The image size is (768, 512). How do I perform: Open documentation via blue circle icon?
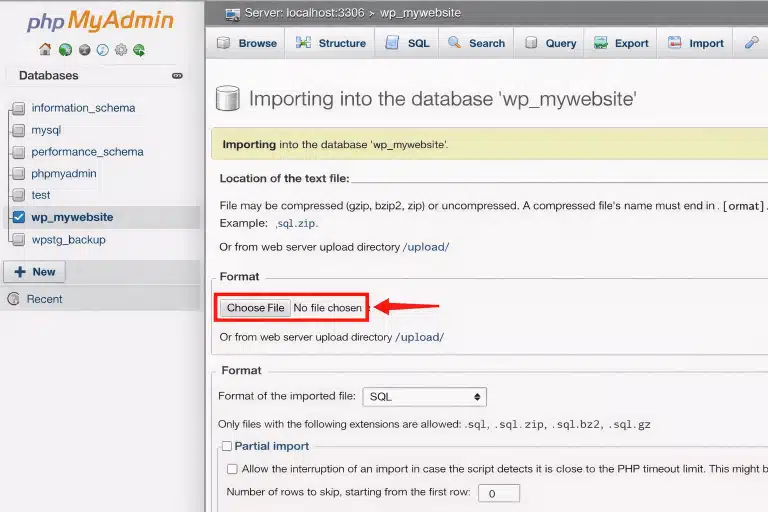[x=102, y=50]
